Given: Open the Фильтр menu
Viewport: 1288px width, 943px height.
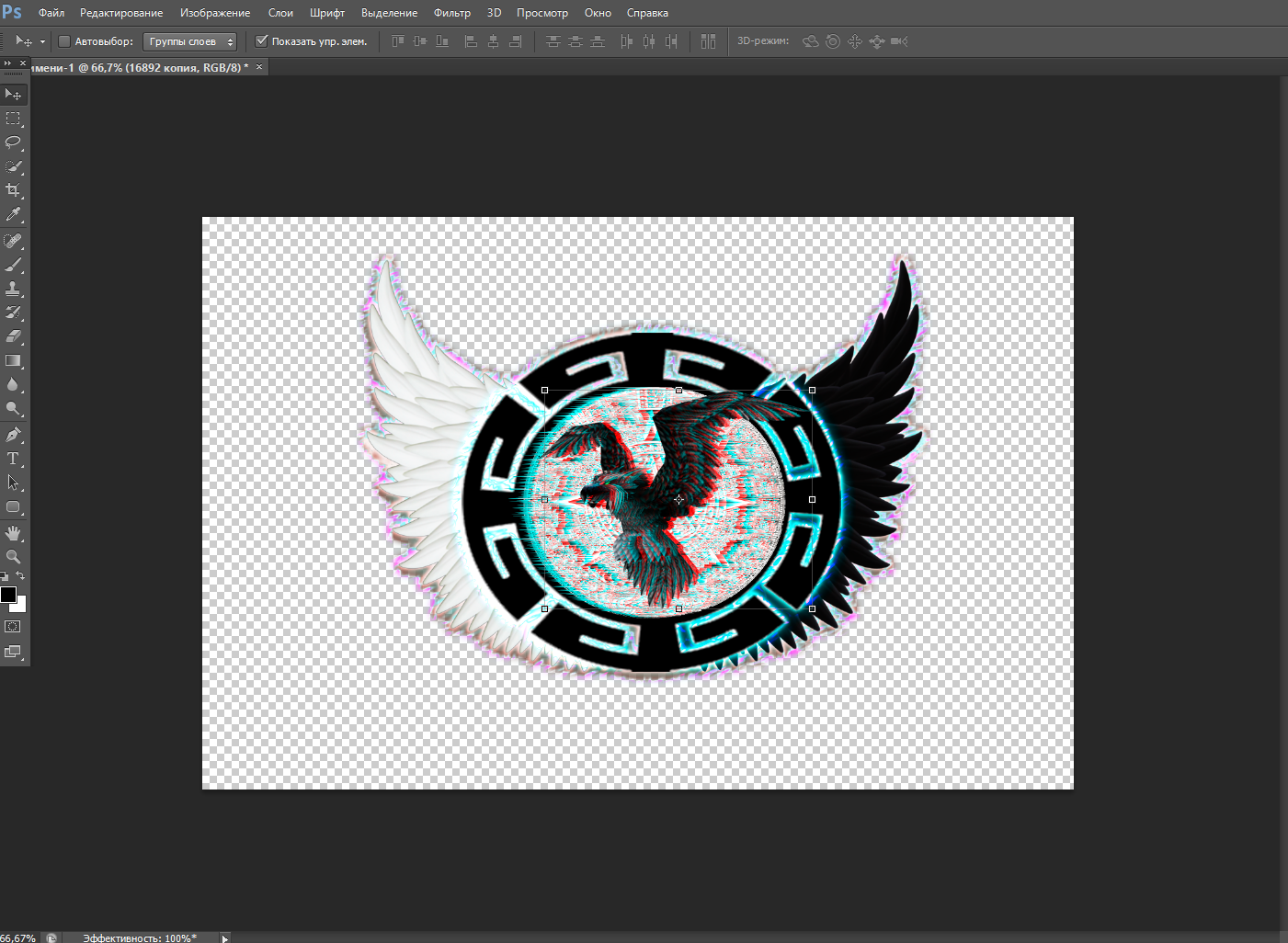Looking at the screenshot, I should (451, 13).
